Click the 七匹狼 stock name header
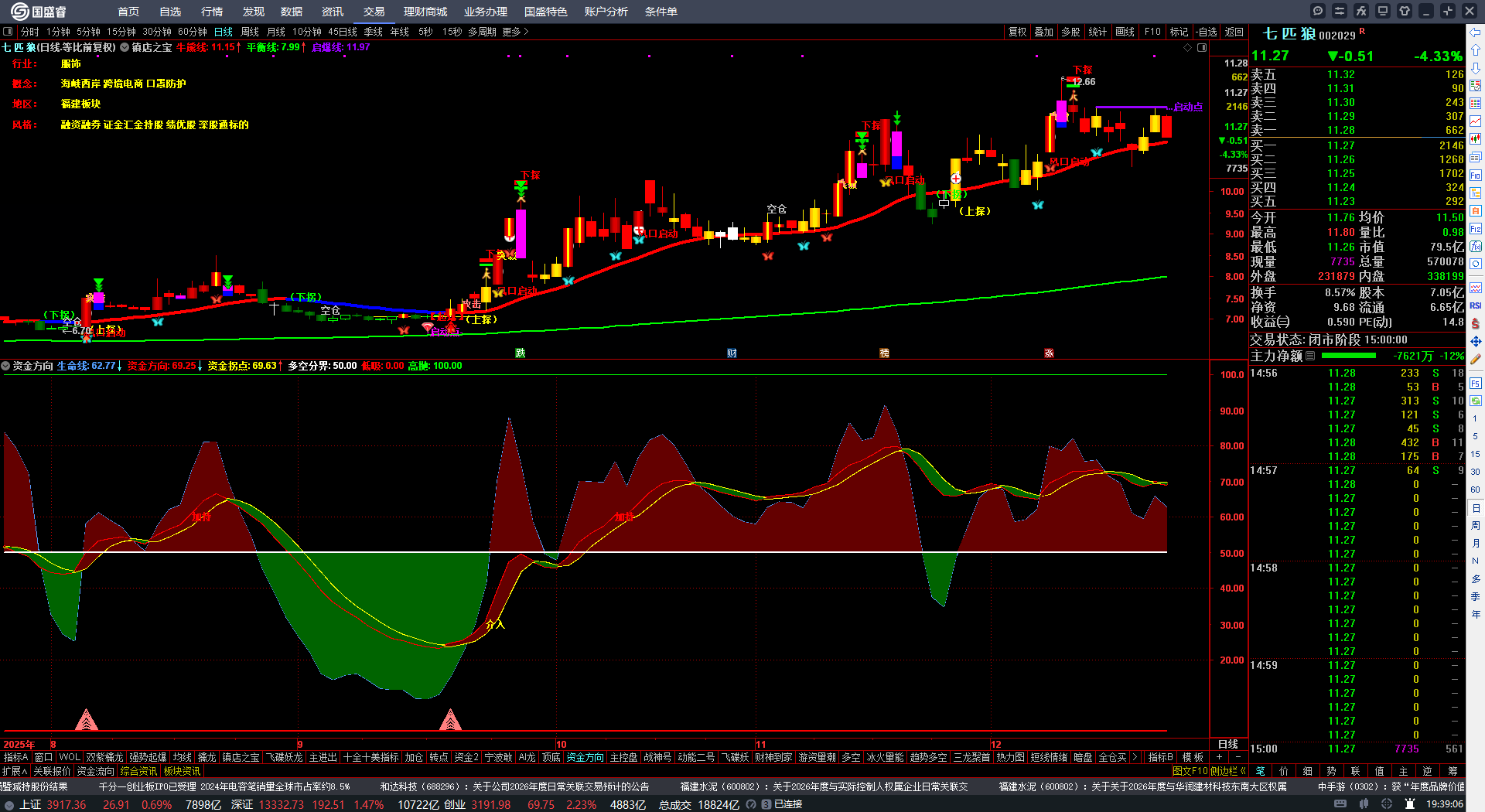Image resolution: width=1485 pixels, height=812 pixels. coord(1289,34)
